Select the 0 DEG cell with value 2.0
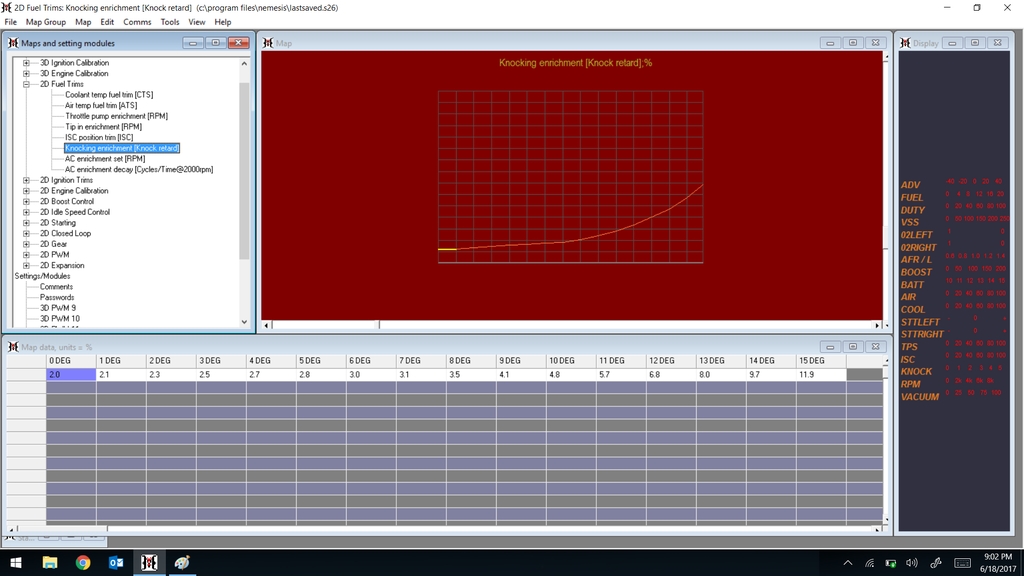 click(x=70, y=374)
